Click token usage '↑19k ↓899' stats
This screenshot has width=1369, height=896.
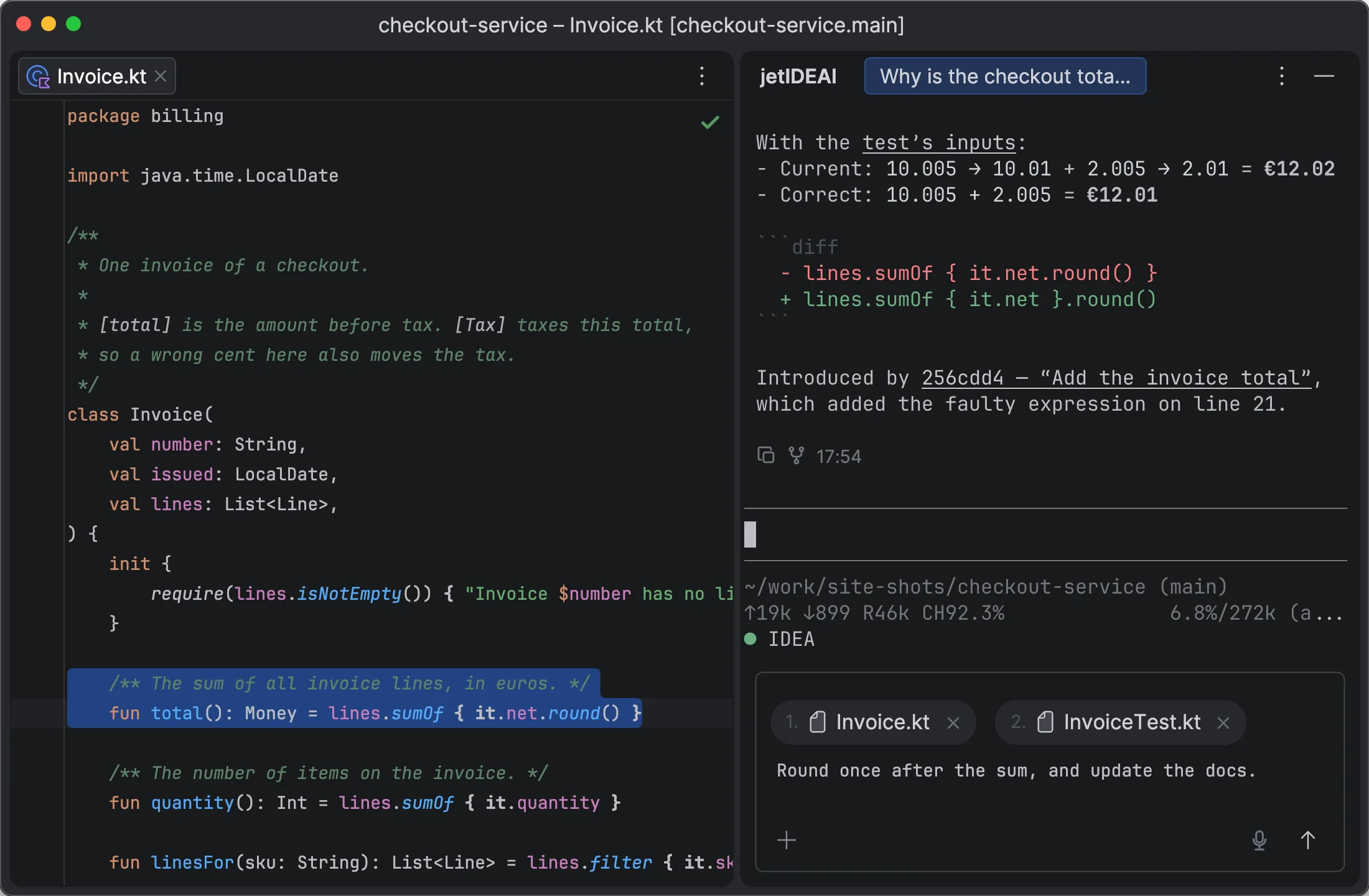coord(797,613)
